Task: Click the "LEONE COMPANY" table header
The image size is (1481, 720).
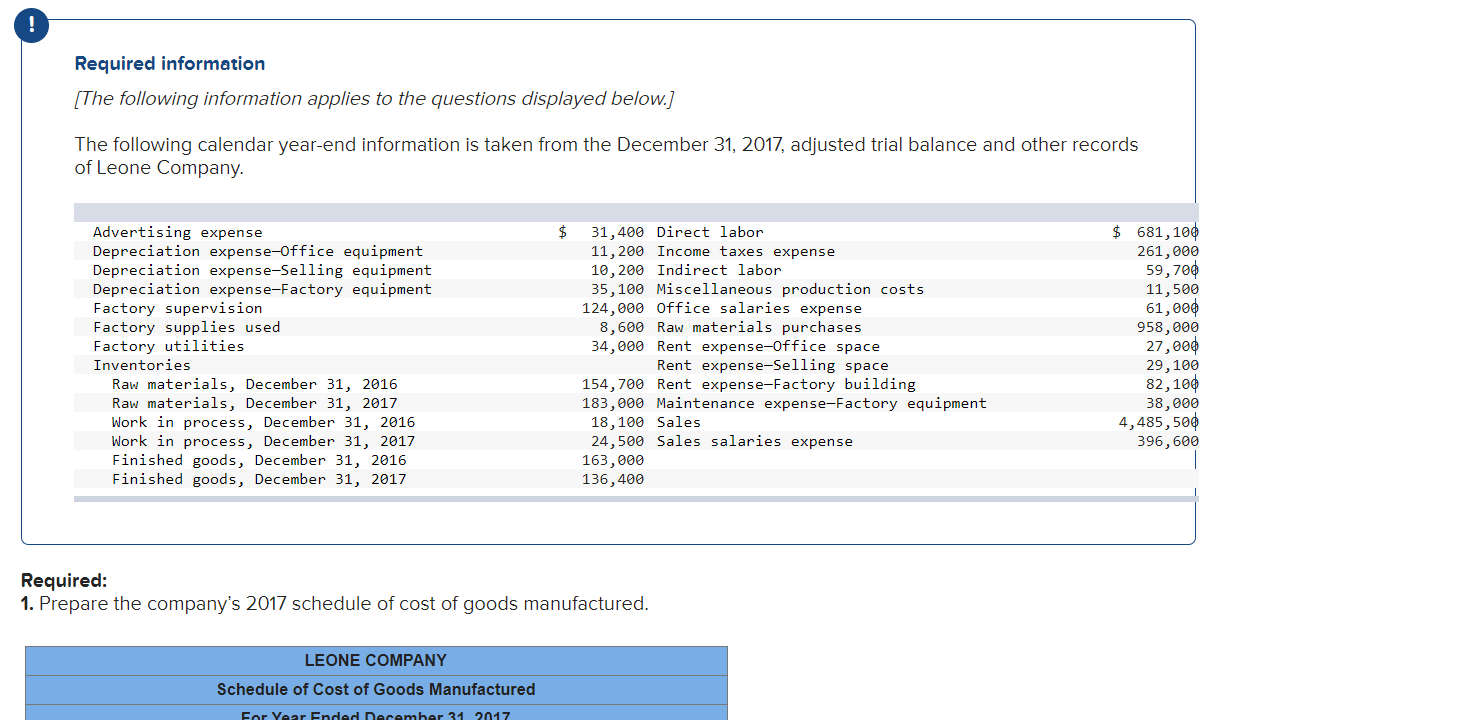Action: (376, 660)
